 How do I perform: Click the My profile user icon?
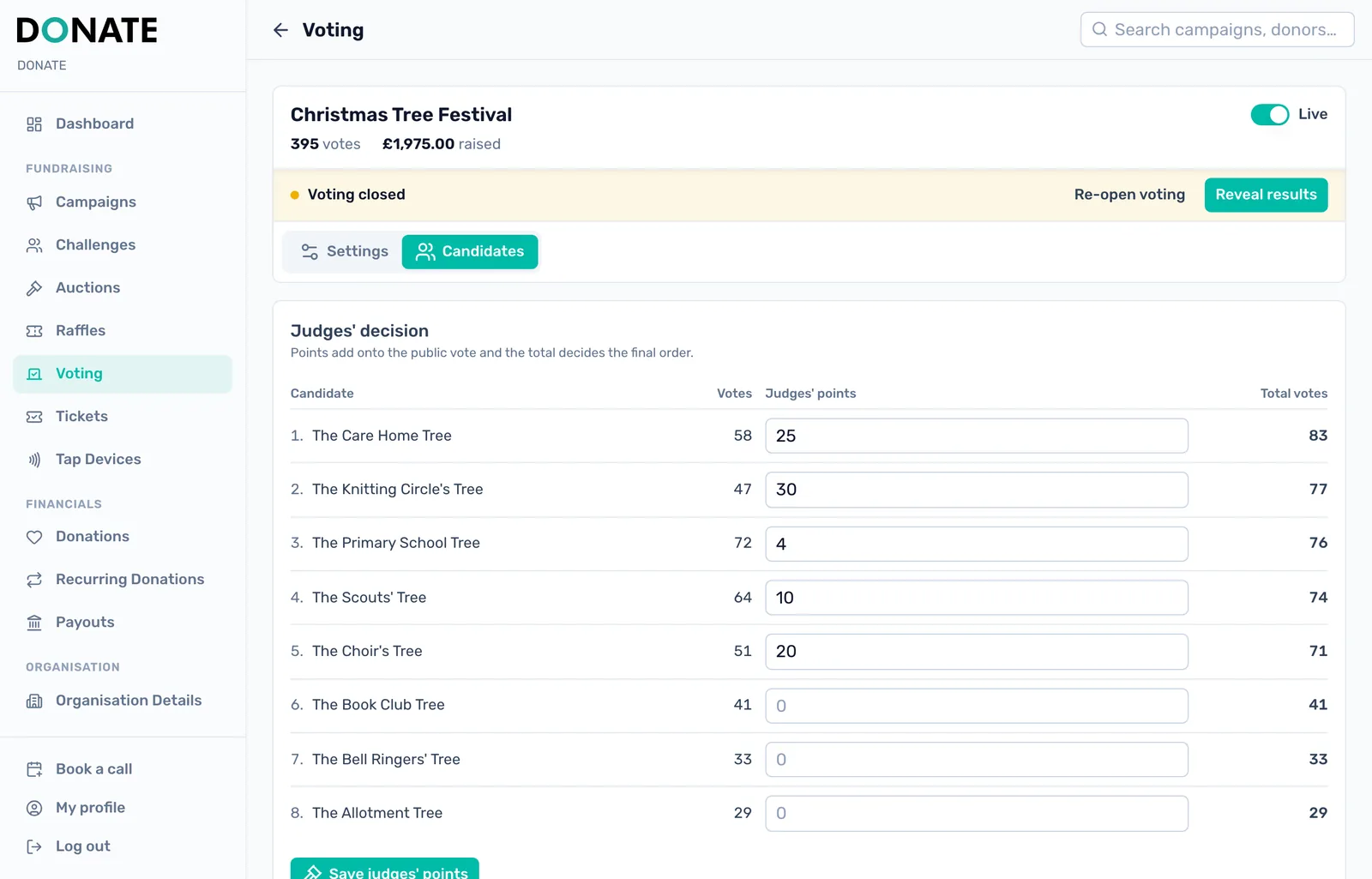point(34,808)
